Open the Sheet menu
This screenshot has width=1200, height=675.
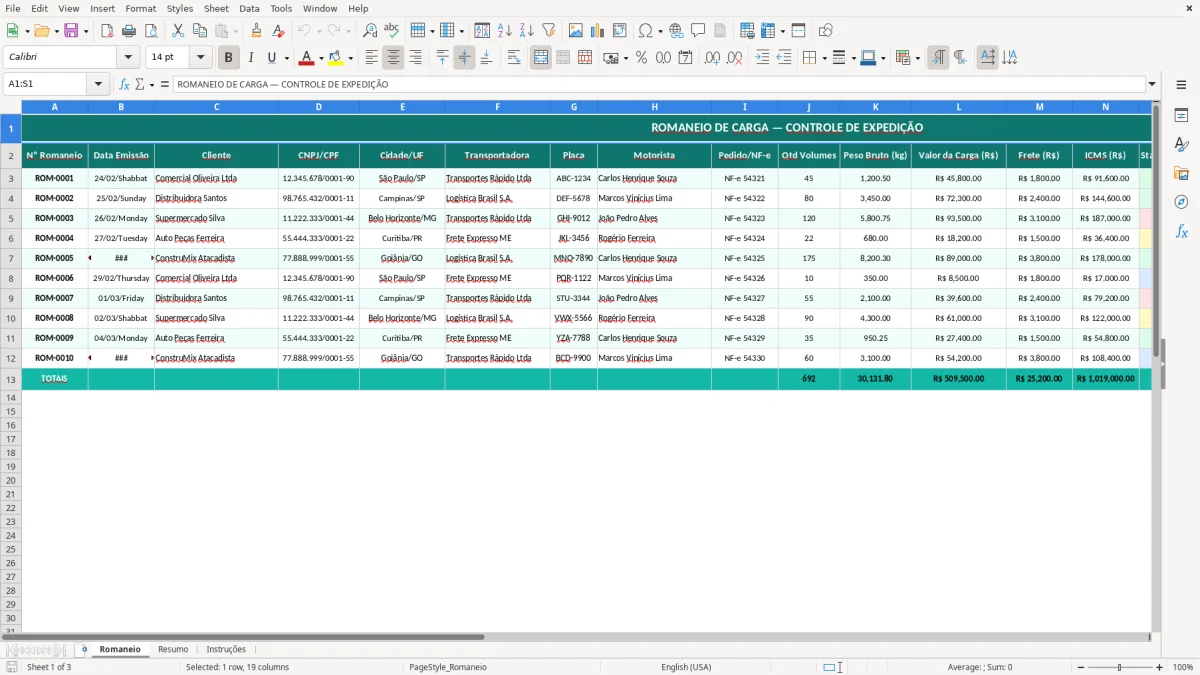216,8
